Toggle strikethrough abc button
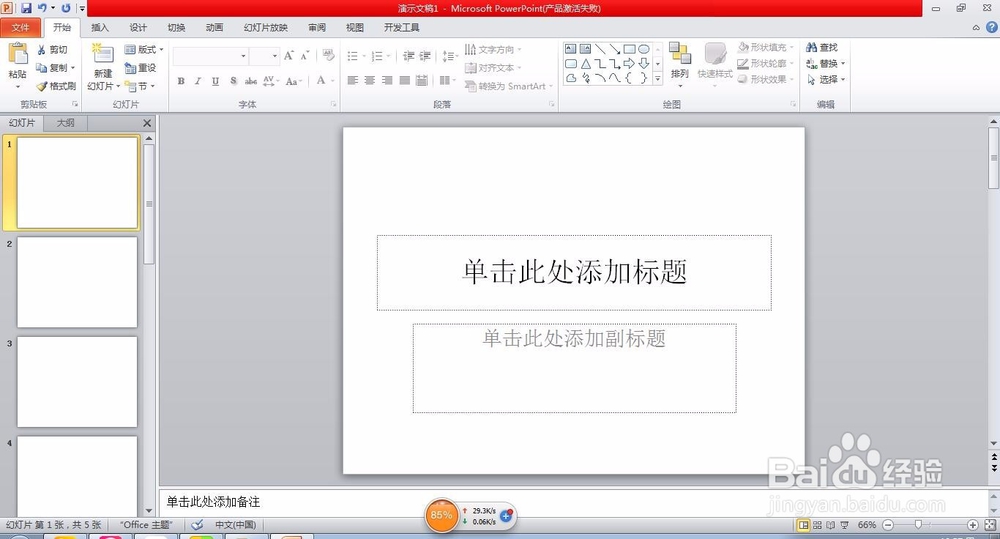 point(251,81)
